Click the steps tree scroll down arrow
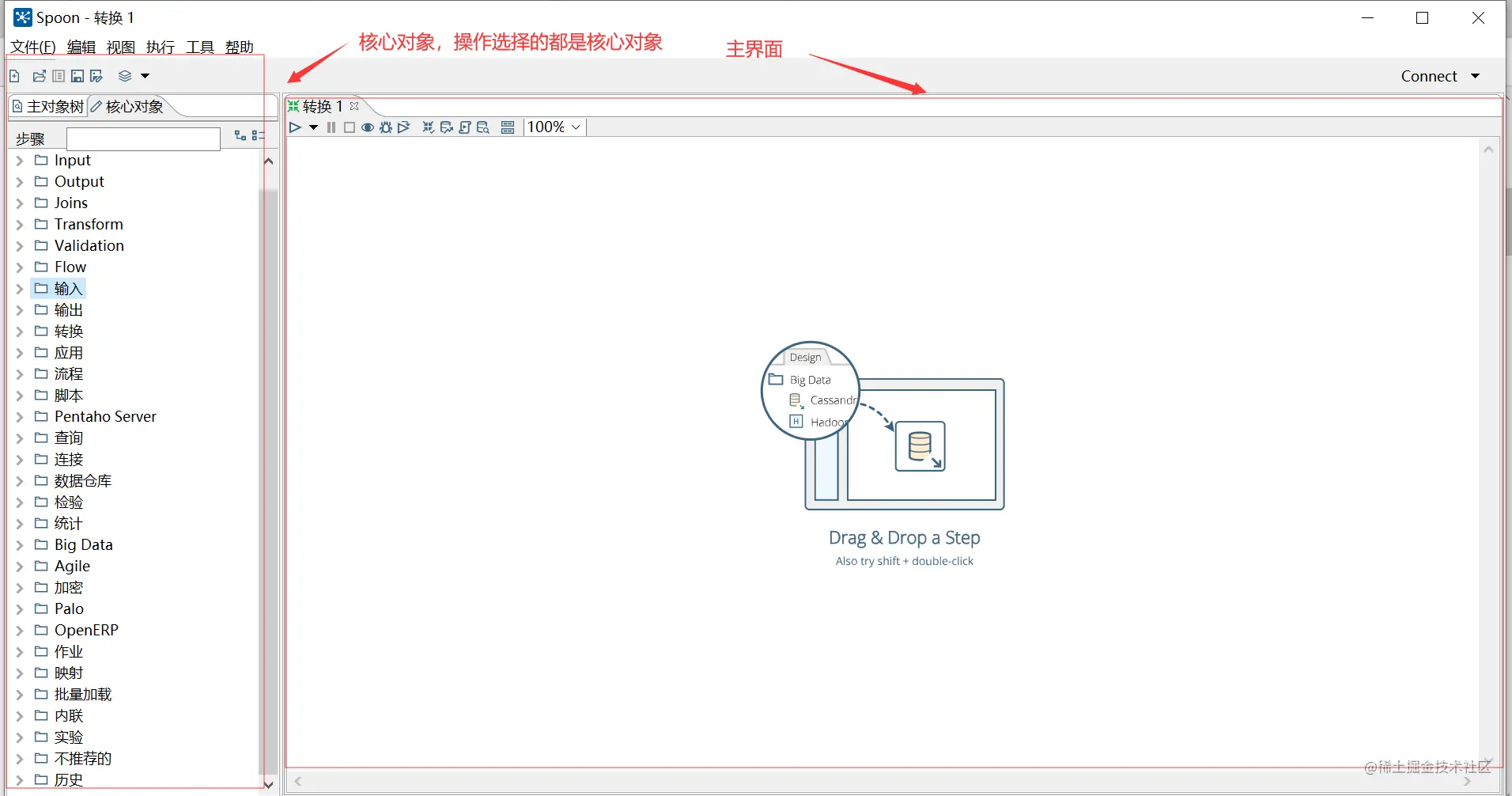Viewport: 1512px width, 796px height. [268, 785]
